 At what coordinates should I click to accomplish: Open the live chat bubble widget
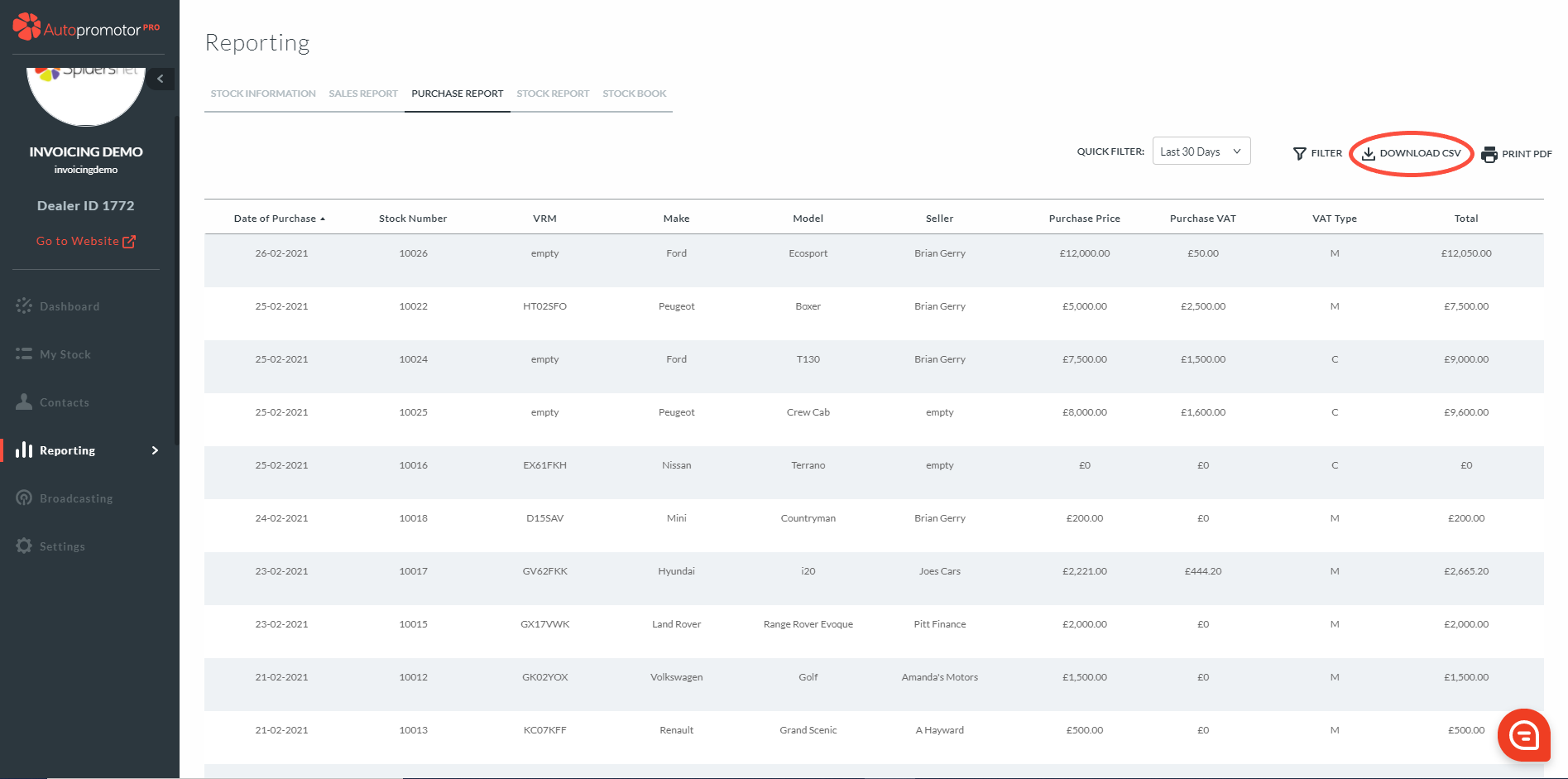1523,735
